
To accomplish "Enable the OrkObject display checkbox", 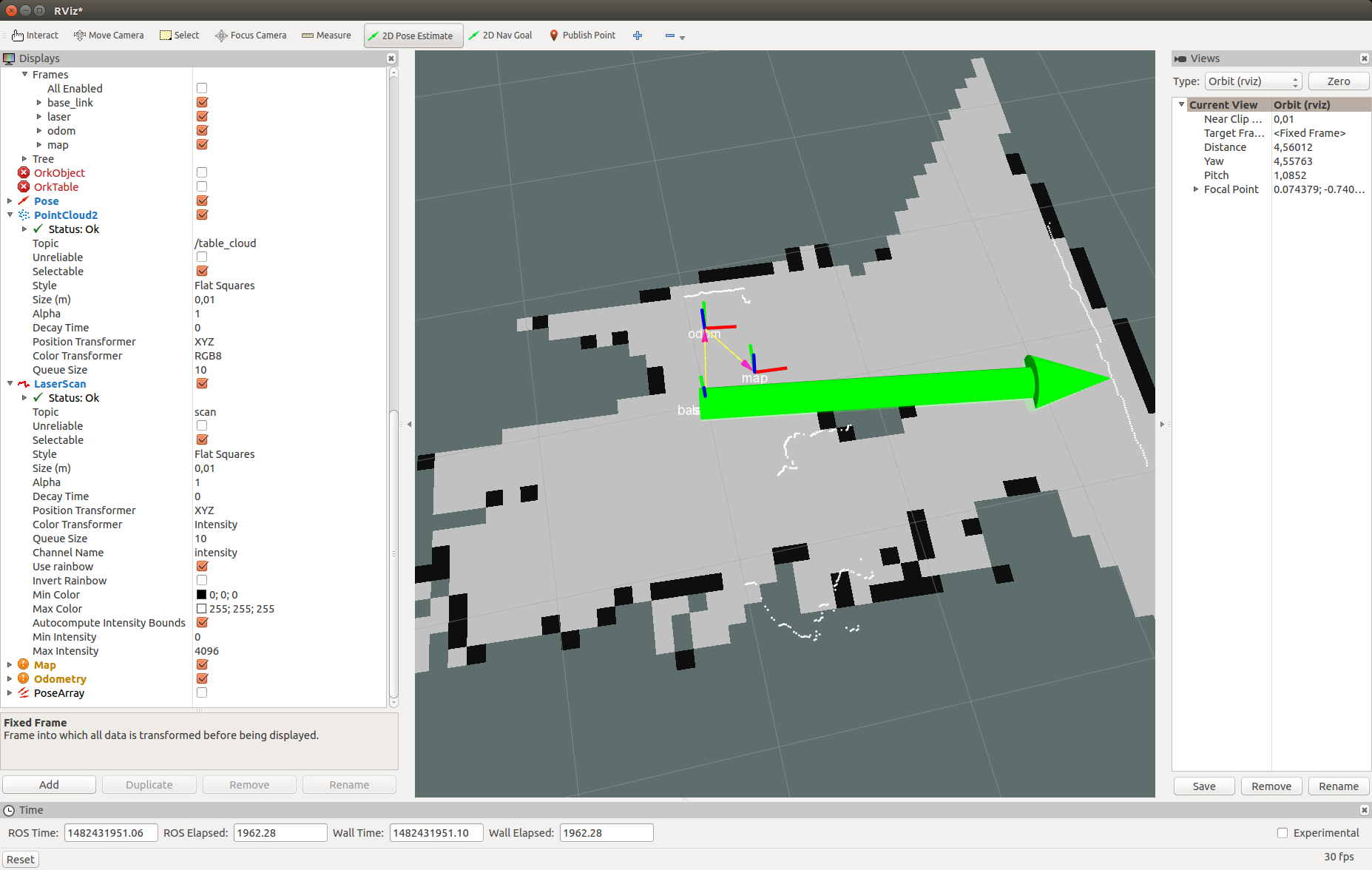I will (202, 172).
